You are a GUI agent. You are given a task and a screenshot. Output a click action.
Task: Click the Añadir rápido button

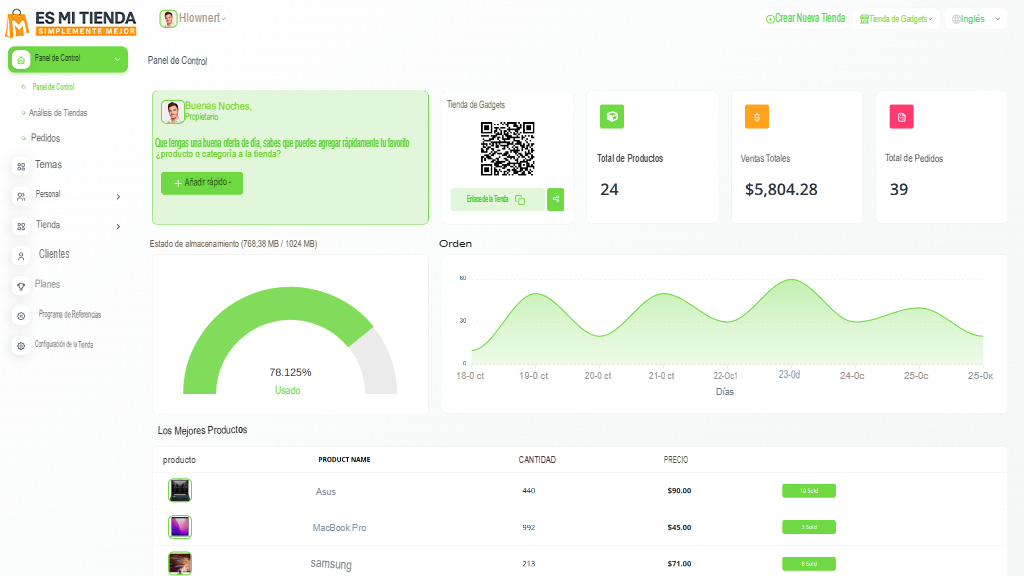click(202, 183)
